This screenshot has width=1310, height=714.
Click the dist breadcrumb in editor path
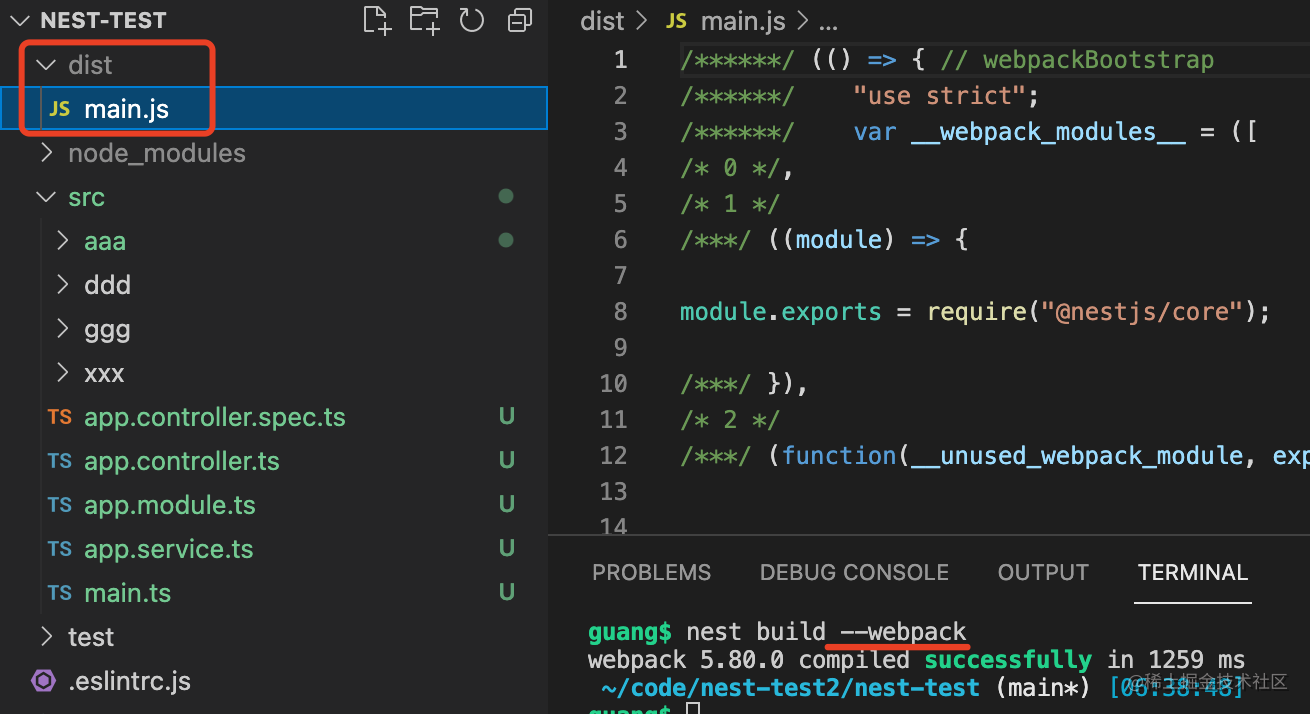point(602,21)
